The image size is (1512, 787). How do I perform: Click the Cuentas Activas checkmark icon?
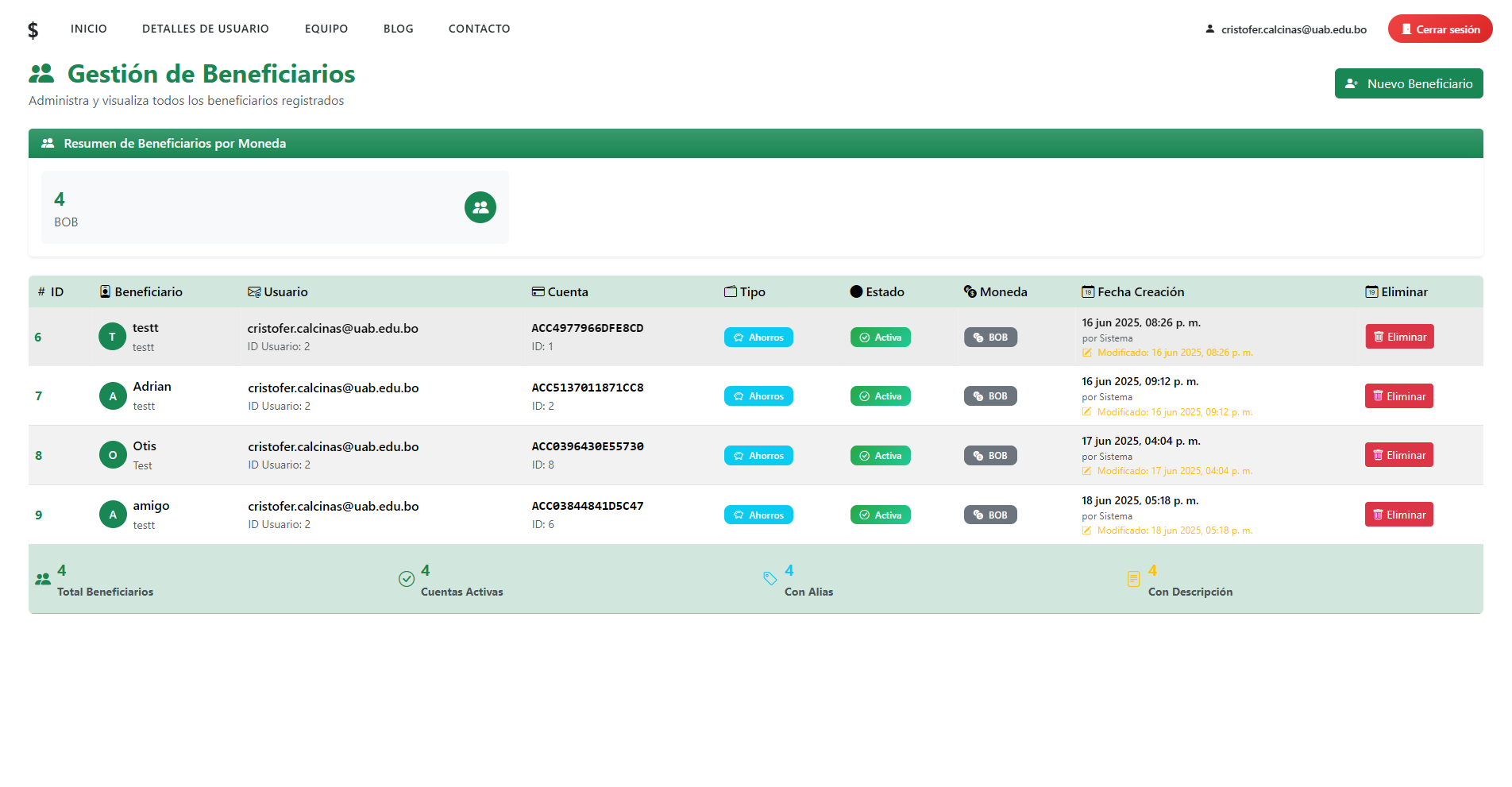407,579
